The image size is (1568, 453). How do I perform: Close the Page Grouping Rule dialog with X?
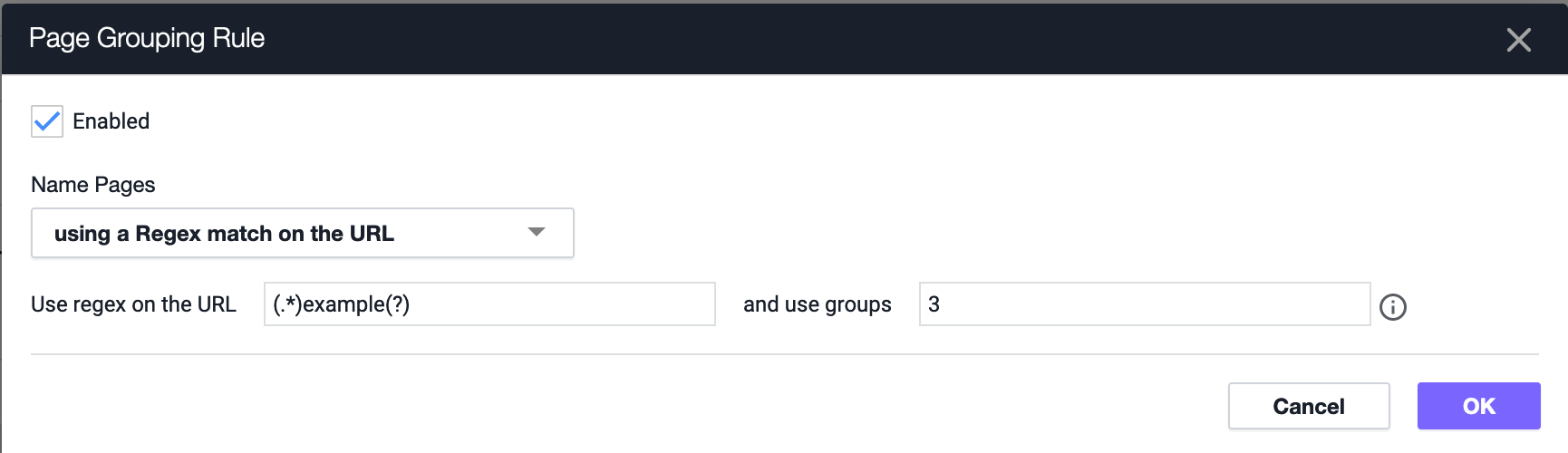pyautogui.click(x=1518, y=40)
